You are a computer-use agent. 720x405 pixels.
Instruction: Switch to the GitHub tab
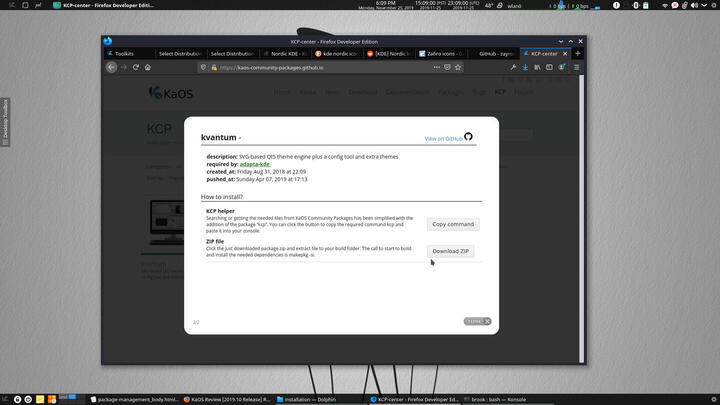pos(494,54)
